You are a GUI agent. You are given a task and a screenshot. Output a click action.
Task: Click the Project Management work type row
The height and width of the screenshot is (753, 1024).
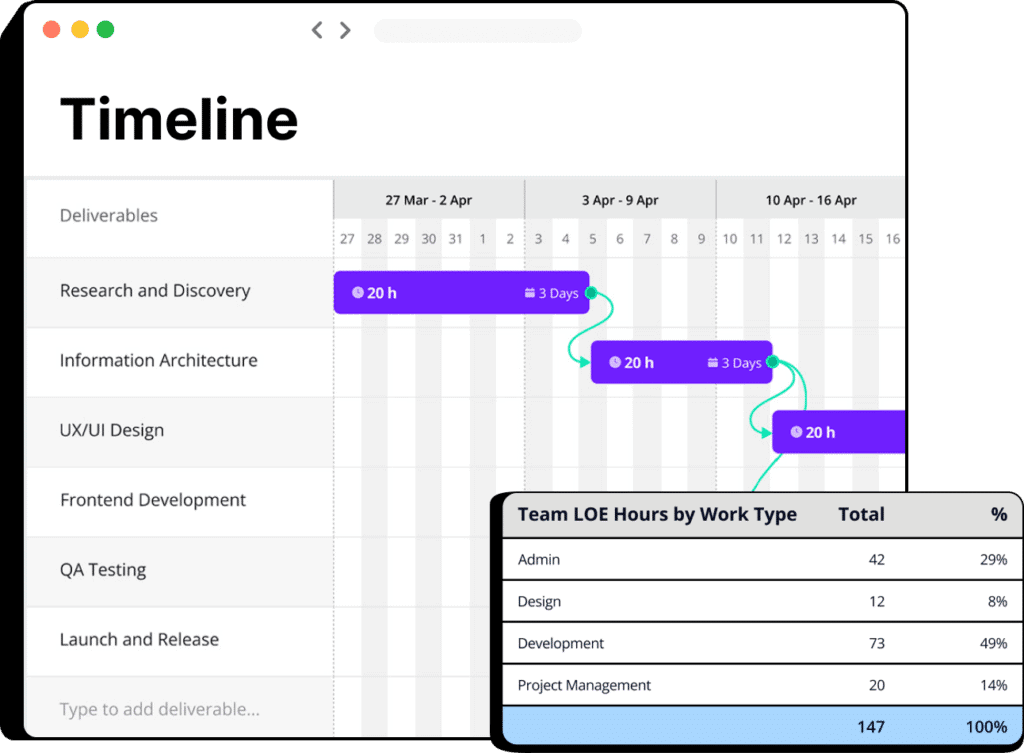pos(584,686)
